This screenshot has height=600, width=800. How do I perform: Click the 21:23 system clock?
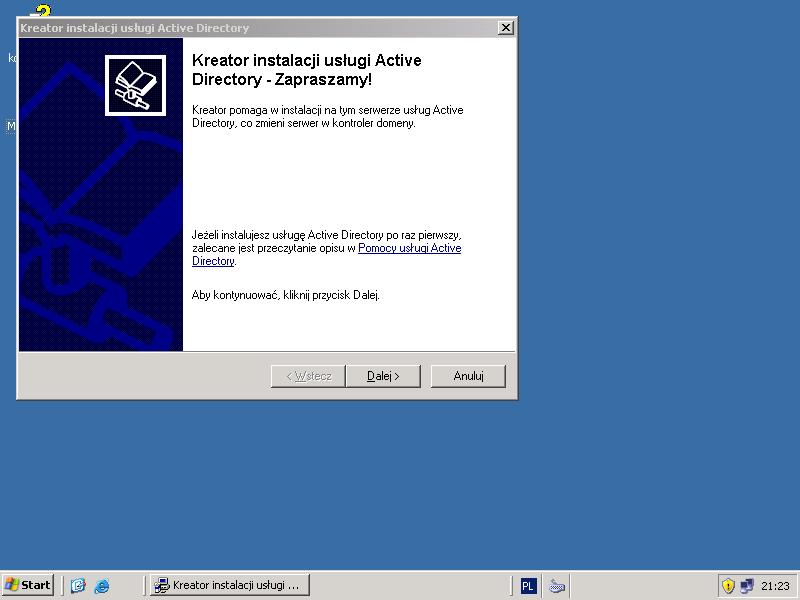click(x=775, y=586)
